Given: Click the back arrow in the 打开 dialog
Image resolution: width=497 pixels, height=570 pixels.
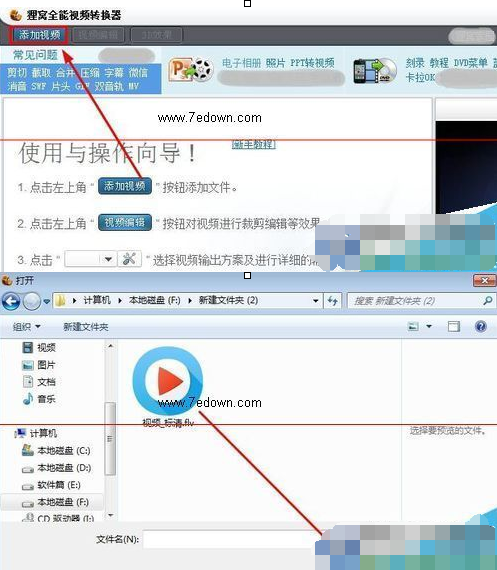Looking at the screenshot, I should [11, 301].
